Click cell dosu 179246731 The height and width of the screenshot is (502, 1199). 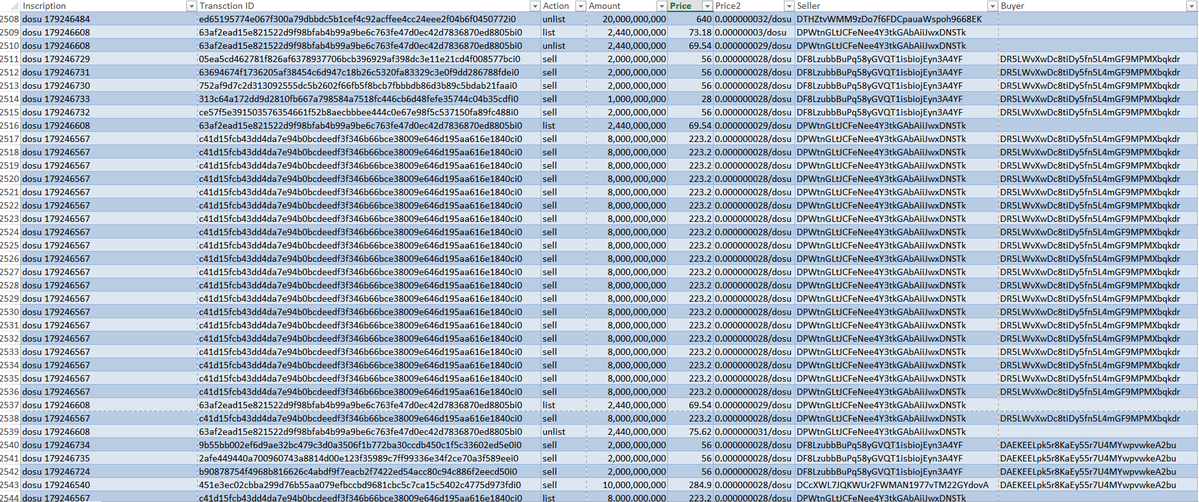point(108,72)
